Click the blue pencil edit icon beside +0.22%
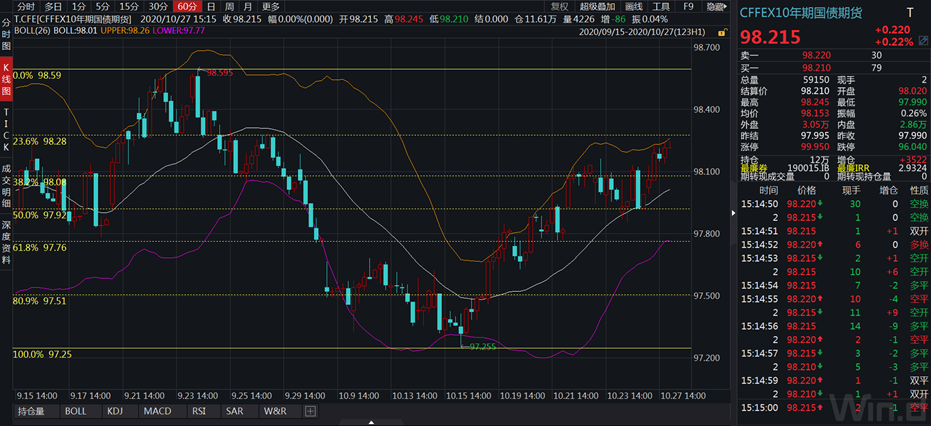931x426 pixels. click(x=922, y=42)
